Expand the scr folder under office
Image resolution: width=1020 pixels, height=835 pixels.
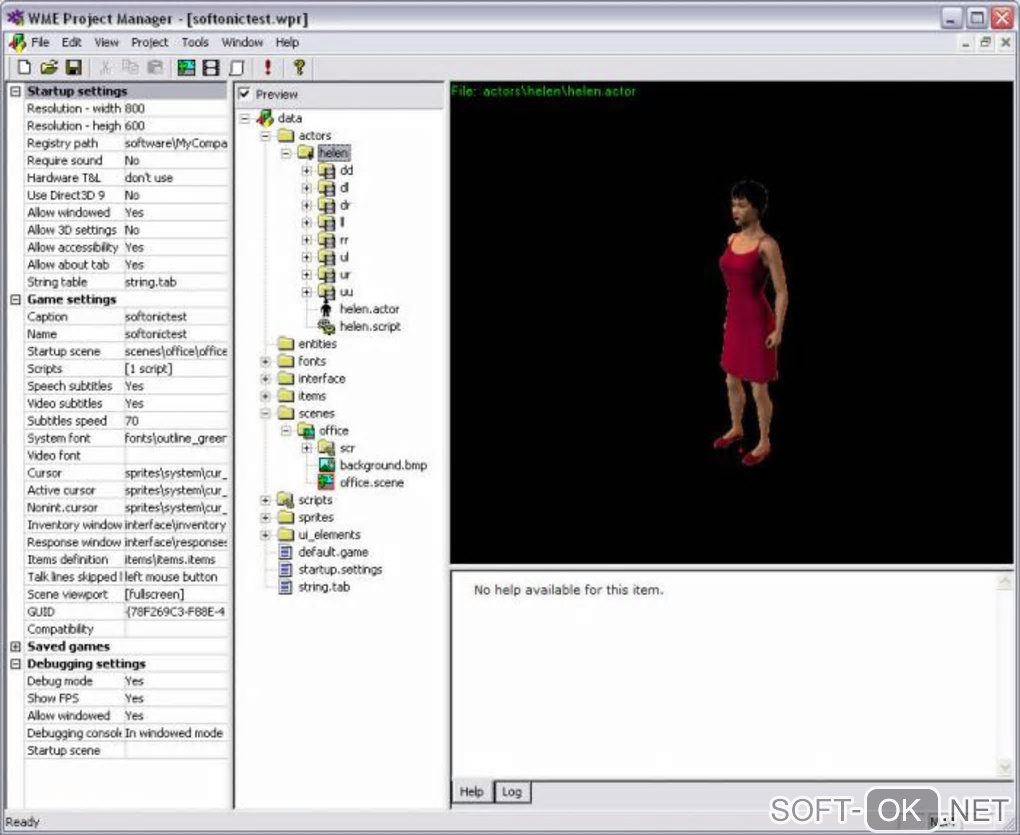(x=306, y=448)
